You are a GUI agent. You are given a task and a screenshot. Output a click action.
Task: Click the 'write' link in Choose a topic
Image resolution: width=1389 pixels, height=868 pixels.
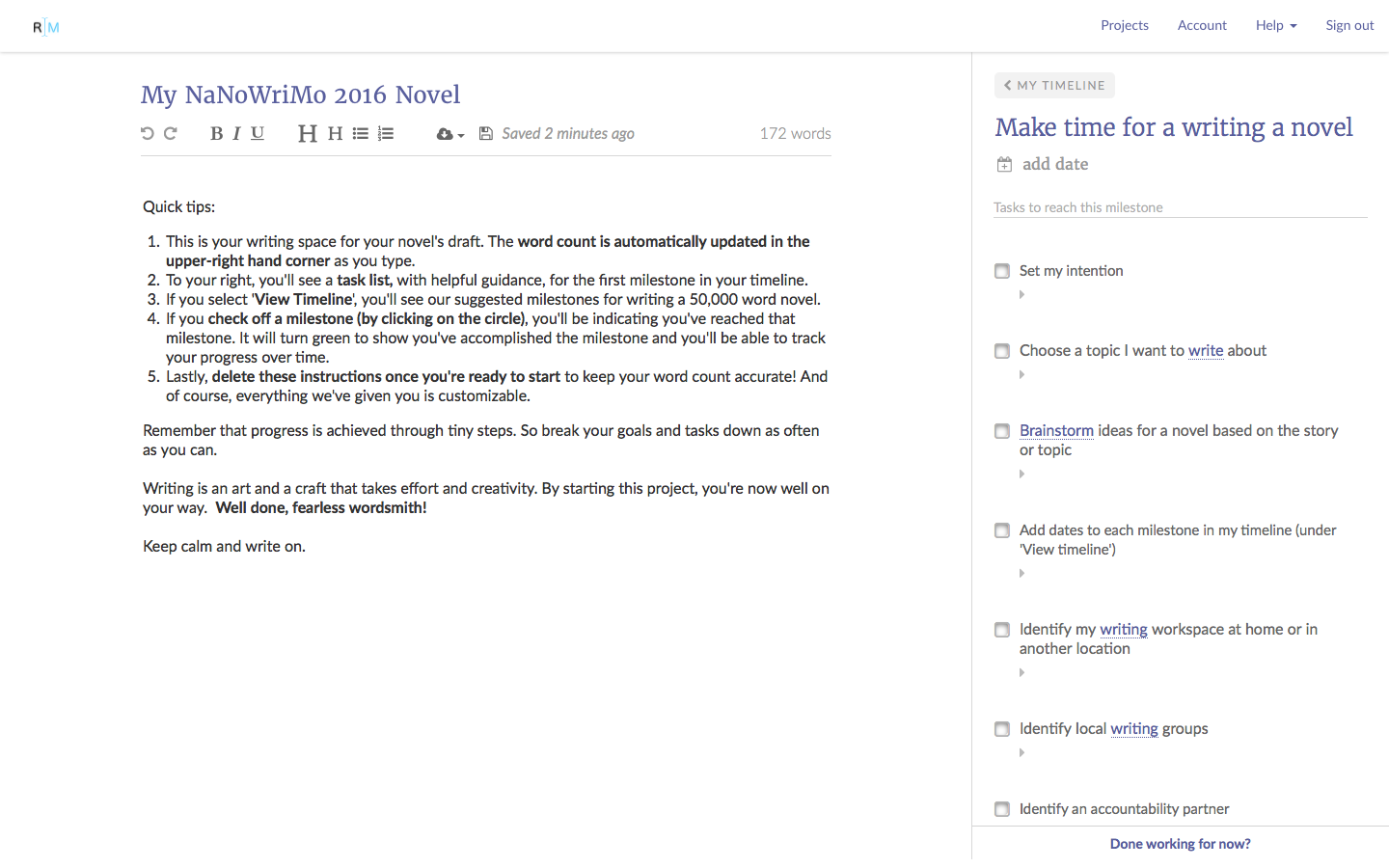[x=1206, y=351]
